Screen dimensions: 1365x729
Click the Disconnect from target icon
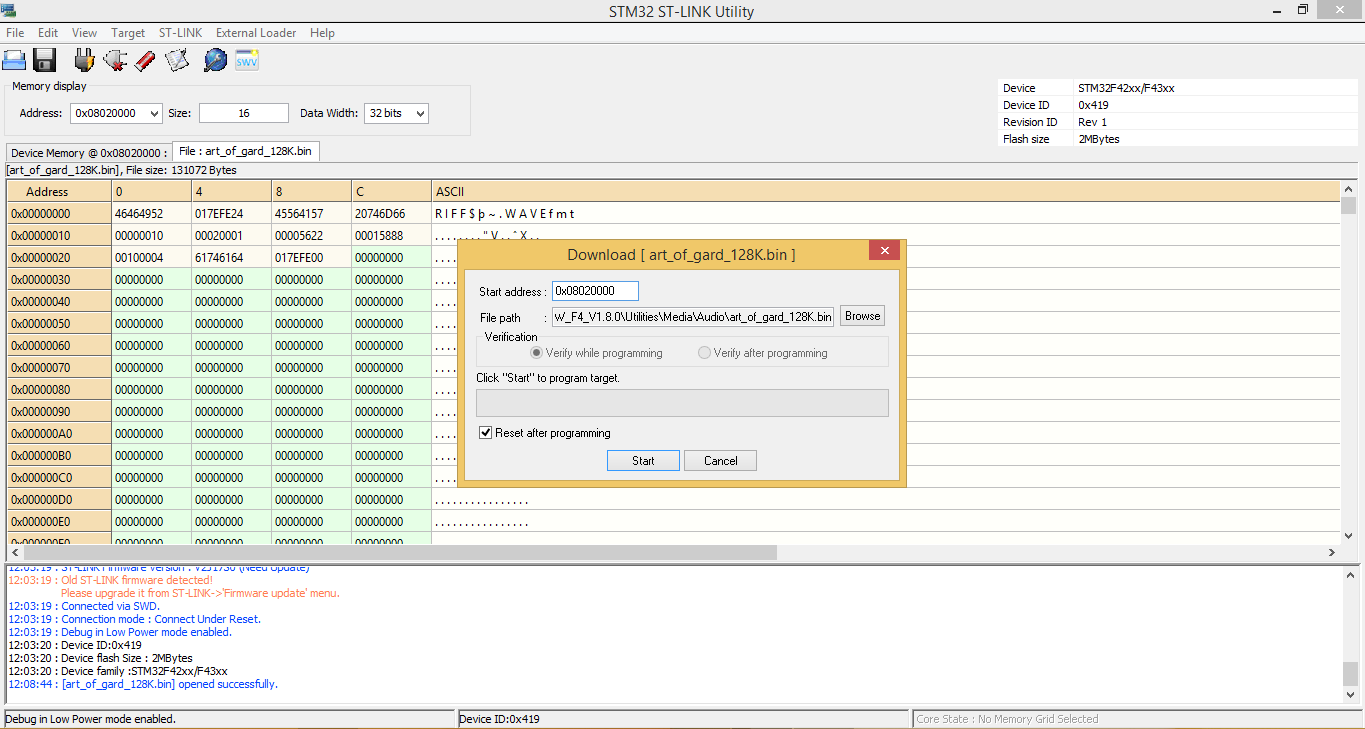click(114, 60)
